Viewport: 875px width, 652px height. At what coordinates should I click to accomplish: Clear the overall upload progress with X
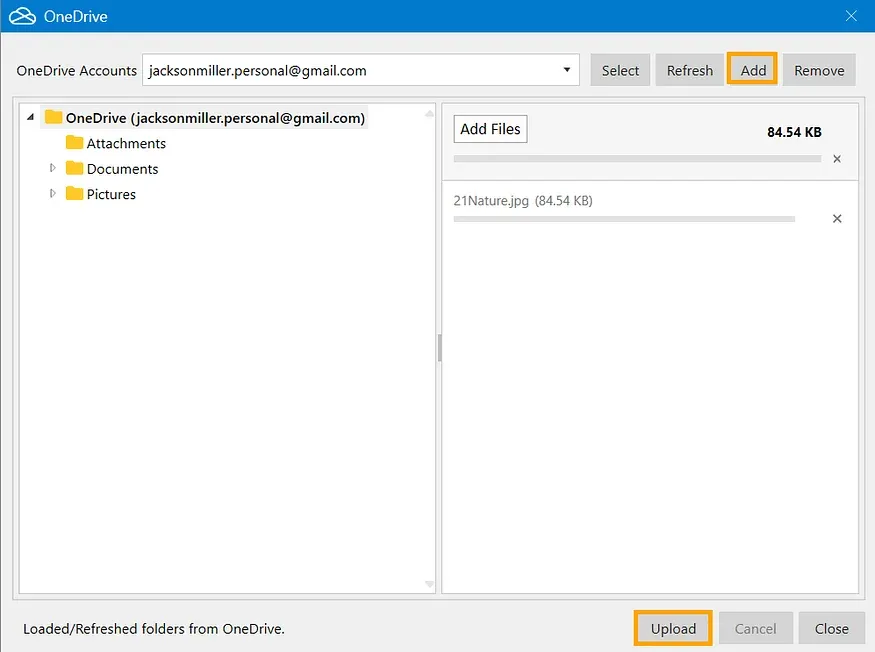click(x=837, y=159)
